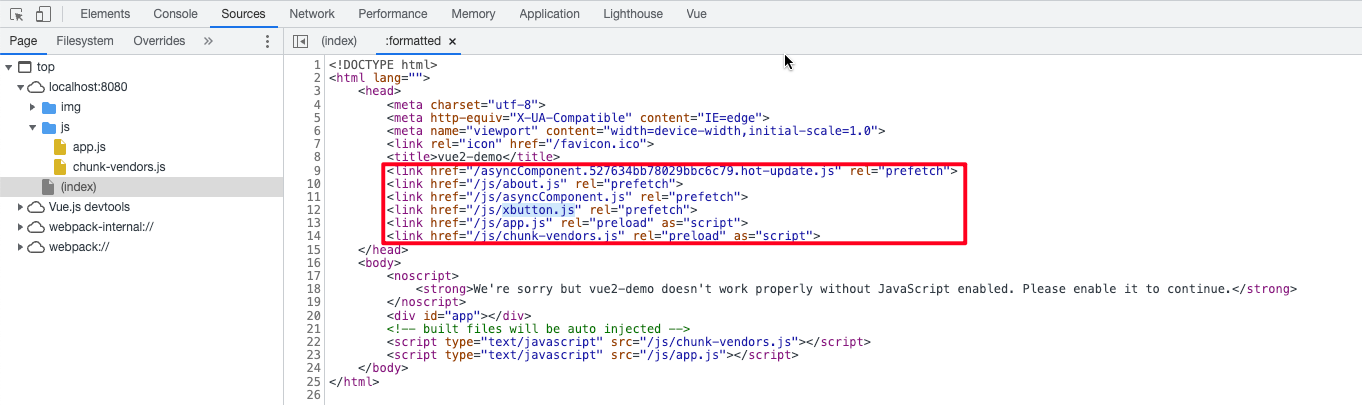The width and height of the screenshot is (1362, 405).
Task: Switch to the Application tab
Action: pos(549,14)
